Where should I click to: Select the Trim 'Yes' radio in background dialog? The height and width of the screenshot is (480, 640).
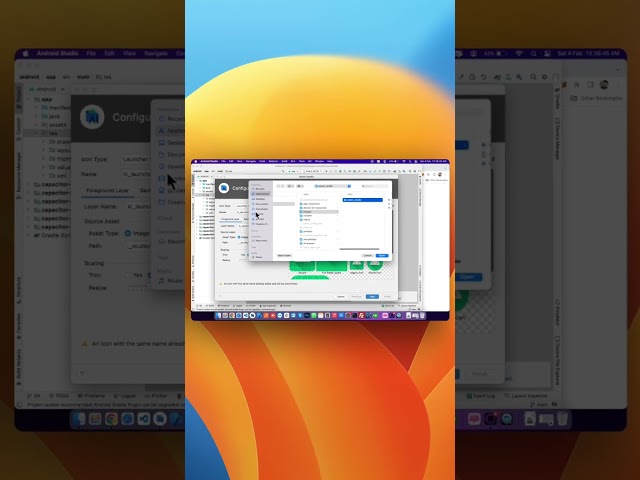pyautogui.click(x=128, y=276)
